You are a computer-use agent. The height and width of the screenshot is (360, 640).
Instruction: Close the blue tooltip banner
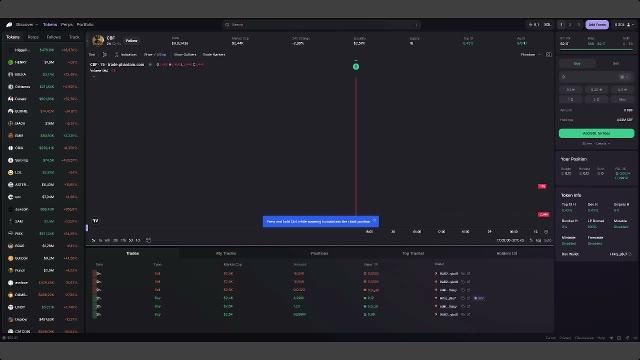[x=374, y=221]
